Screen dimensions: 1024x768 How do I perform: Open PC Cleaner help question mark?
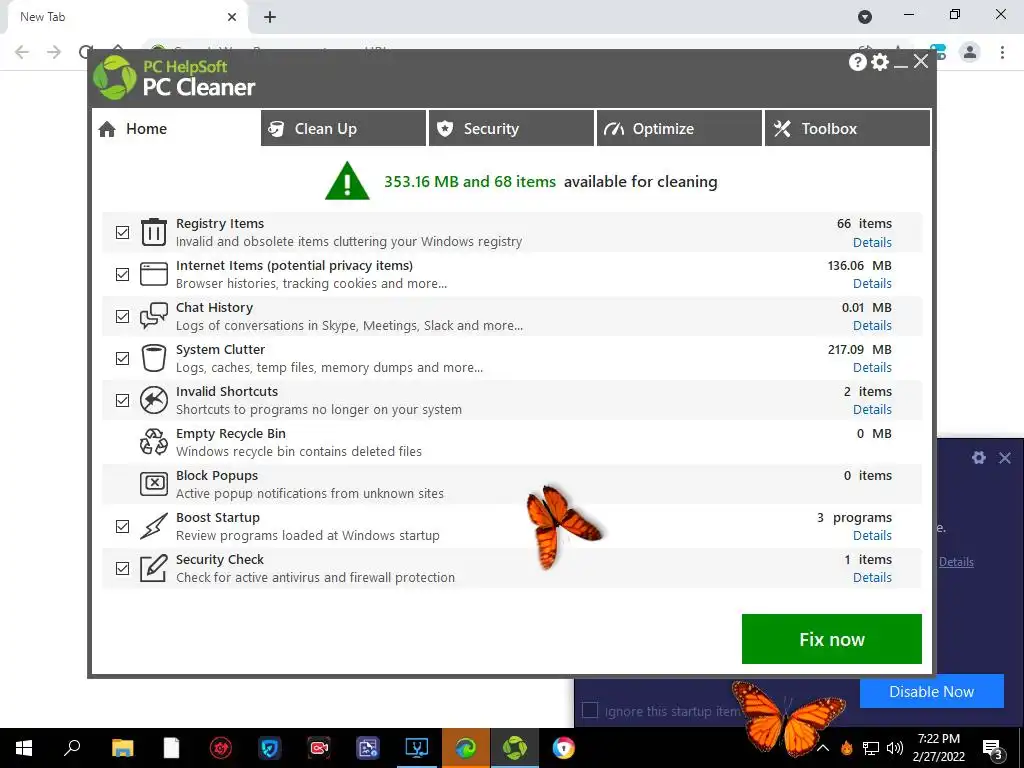[x=857, y=62]
